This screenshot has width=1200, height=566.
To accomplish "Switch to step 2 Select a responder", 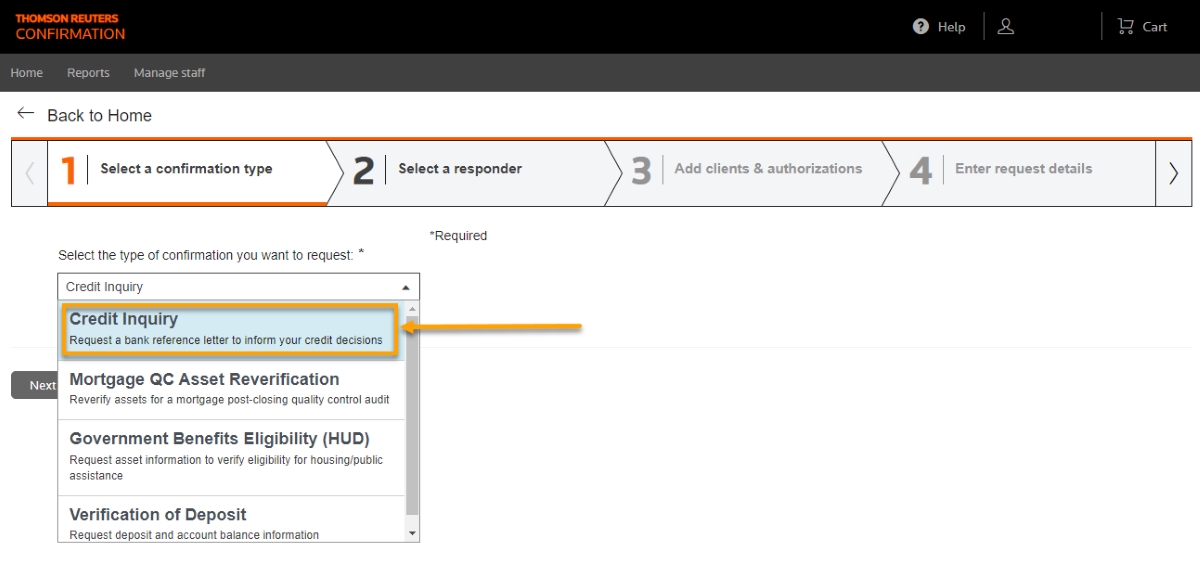I will tap(460, 169).
